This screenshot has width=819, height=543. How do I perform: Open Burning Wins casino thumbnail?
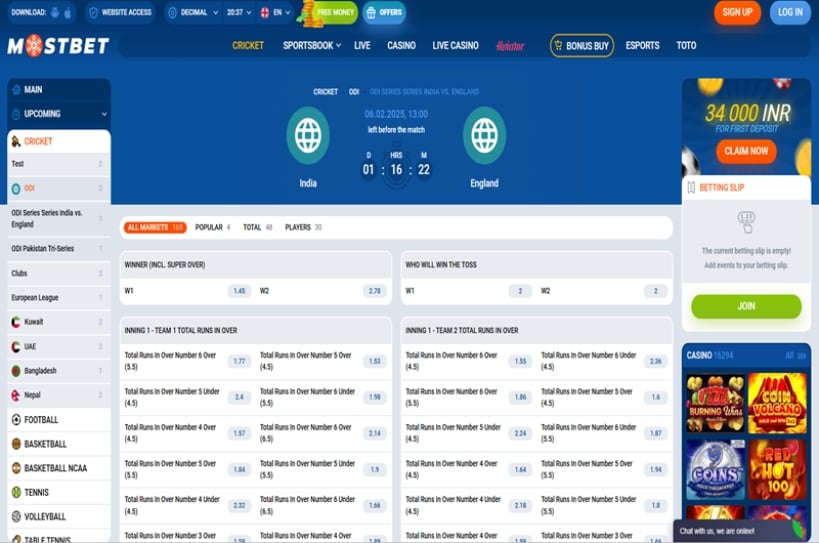pyautogui.click(x=715, y=403)
